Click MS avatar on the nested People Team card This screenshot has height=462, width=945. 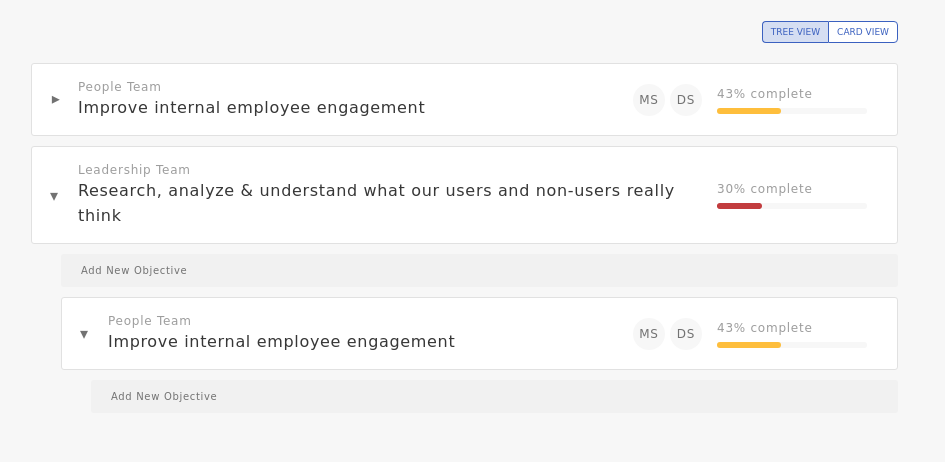(x=649, y=334)
